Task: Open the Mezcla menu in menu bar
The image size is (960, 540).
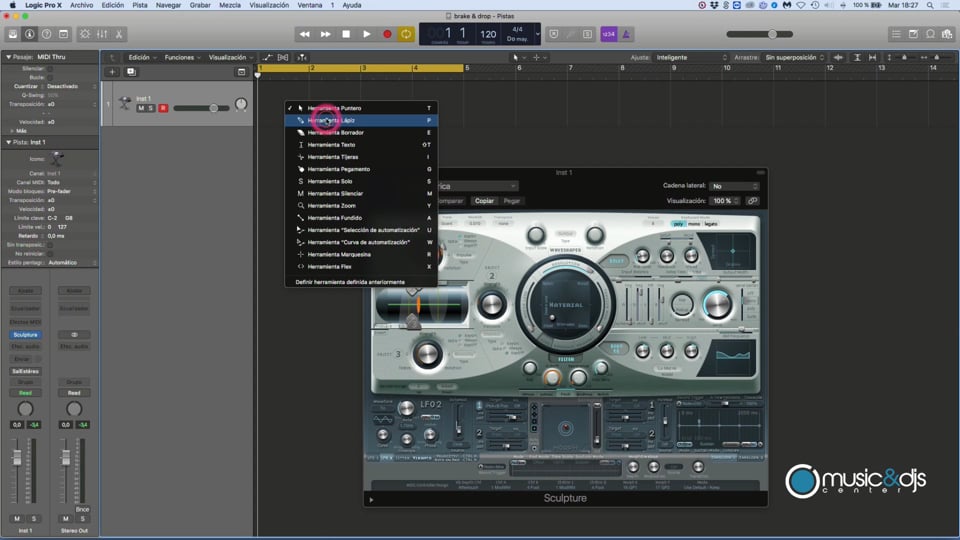Action: point(230,5)
